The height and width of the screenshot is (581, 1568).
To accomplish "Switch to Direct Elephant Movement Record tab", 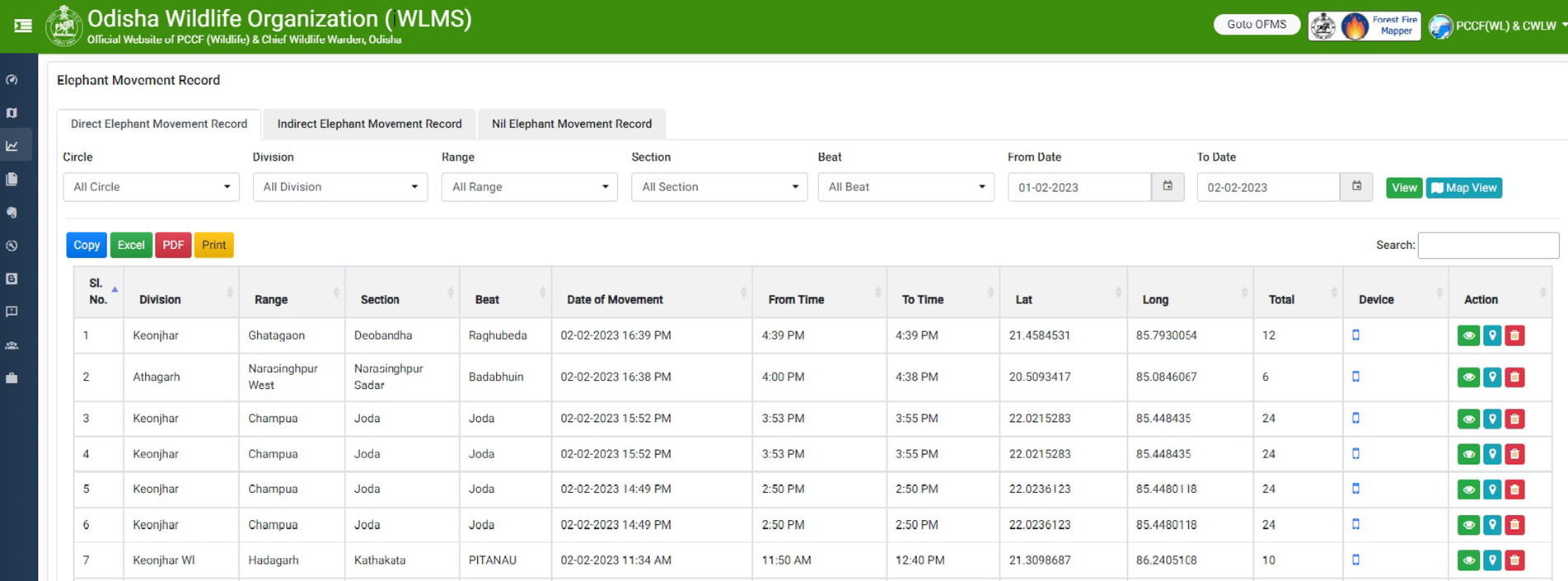I will (159, 124).
